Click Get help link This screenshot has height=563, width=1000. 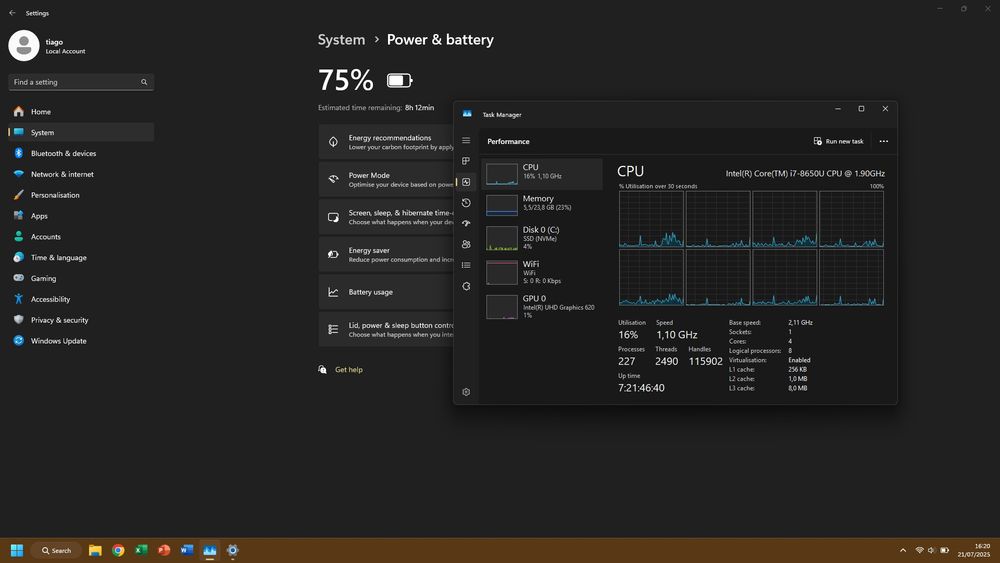[349, 370]
